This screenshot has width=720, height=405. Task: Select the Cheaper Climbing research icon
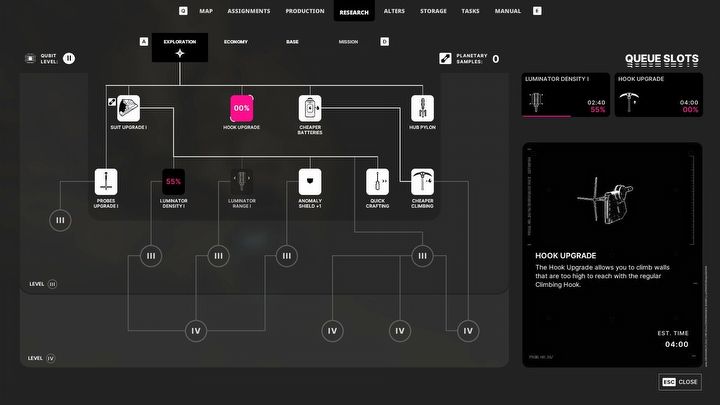pos(423,181)
